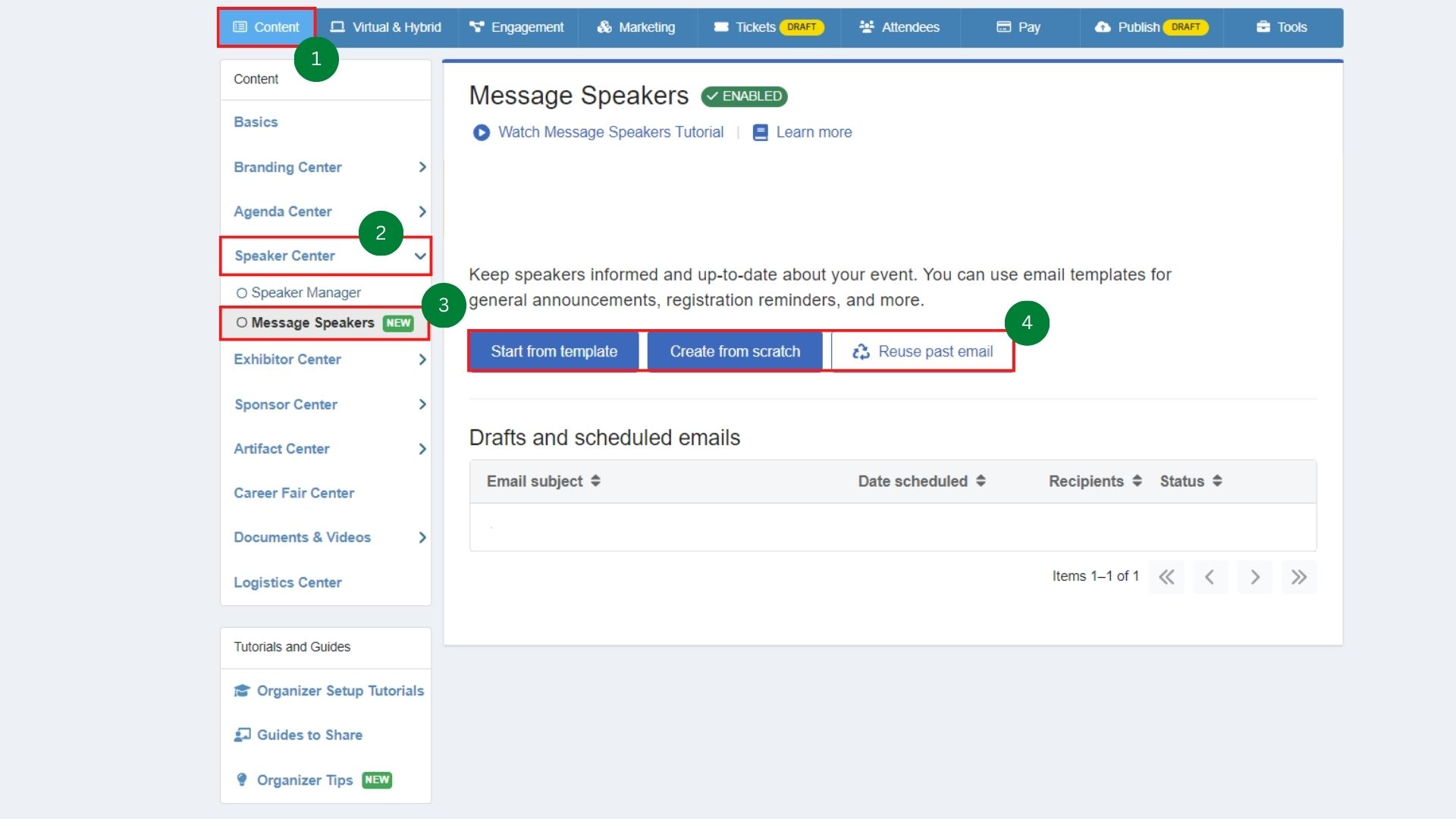Select the Message Speakers radio button
The image size is (1456, 819).
coord(241,323)
